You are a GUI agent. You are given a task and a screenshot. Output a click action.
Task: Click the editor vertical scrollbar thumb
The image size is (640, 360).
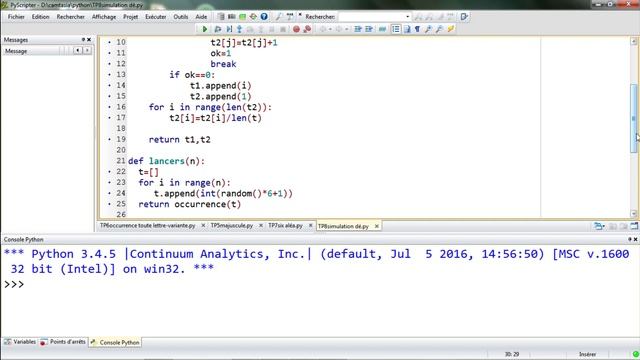click(634, 118)
